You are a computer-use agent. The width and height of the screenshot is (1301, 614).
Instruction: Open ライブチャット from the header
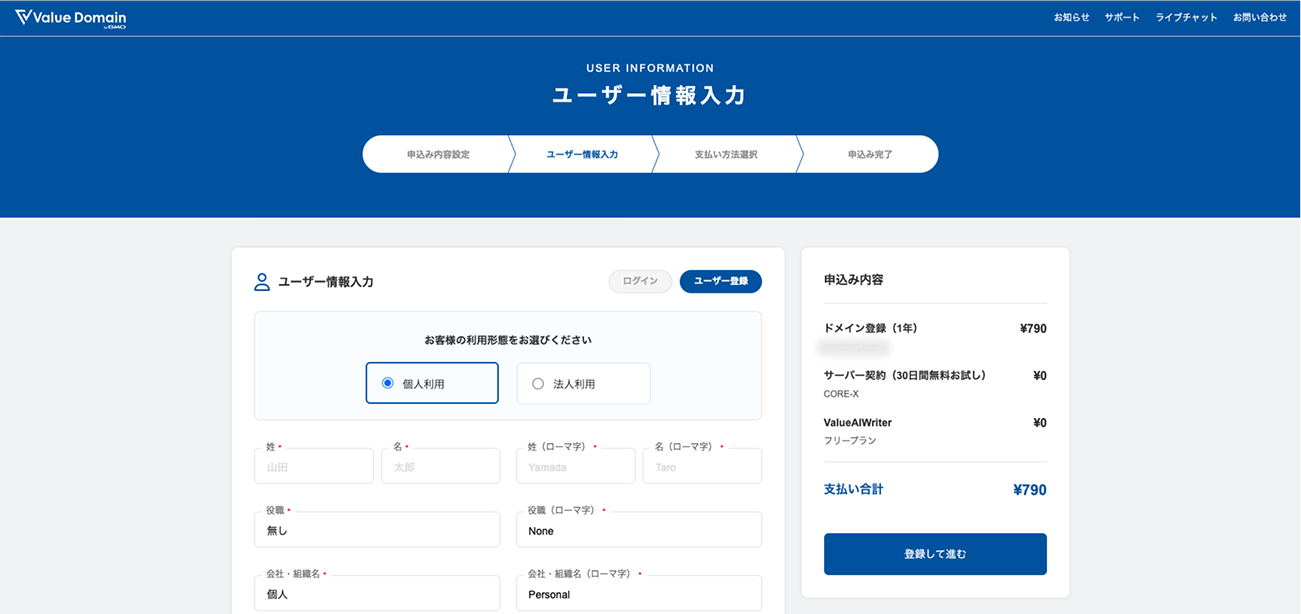1186,18
